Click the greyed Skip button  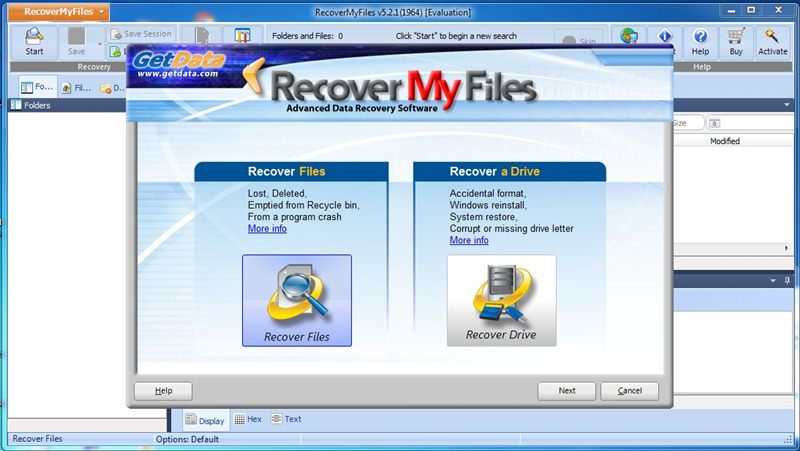tap(578, 39)
